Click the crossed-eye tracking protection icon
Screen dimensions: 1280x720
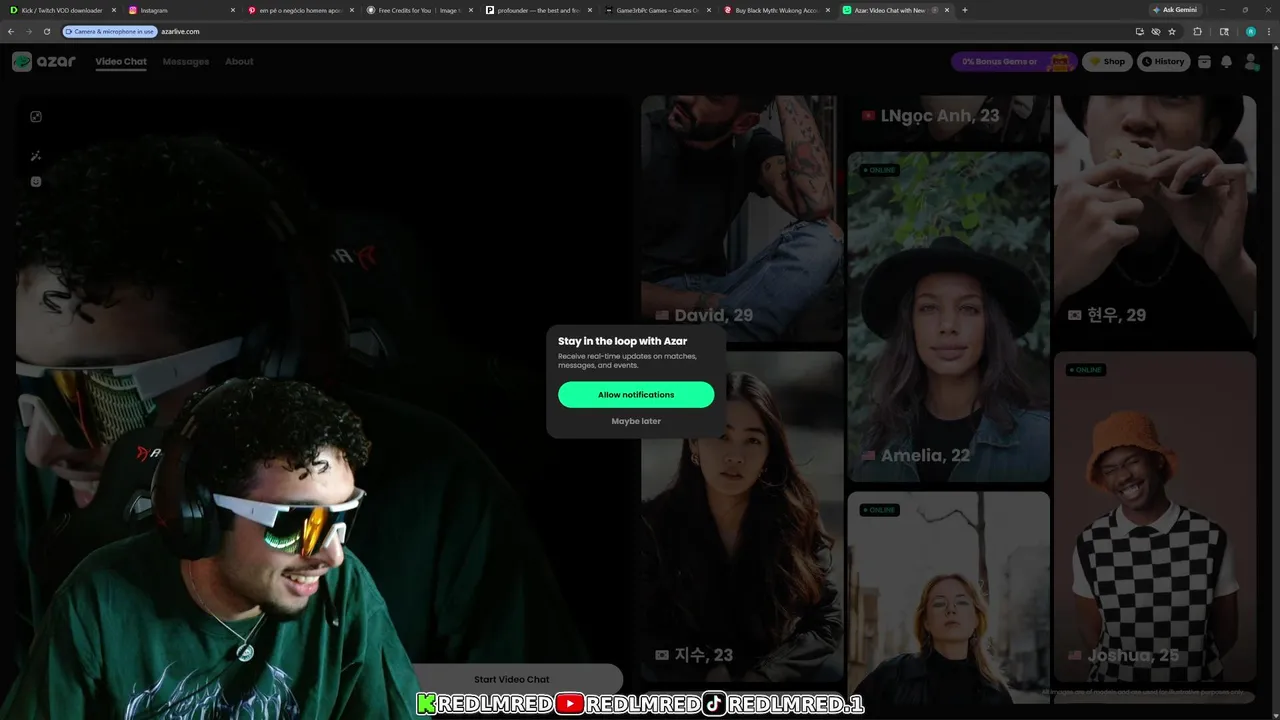pos(1155,31)
